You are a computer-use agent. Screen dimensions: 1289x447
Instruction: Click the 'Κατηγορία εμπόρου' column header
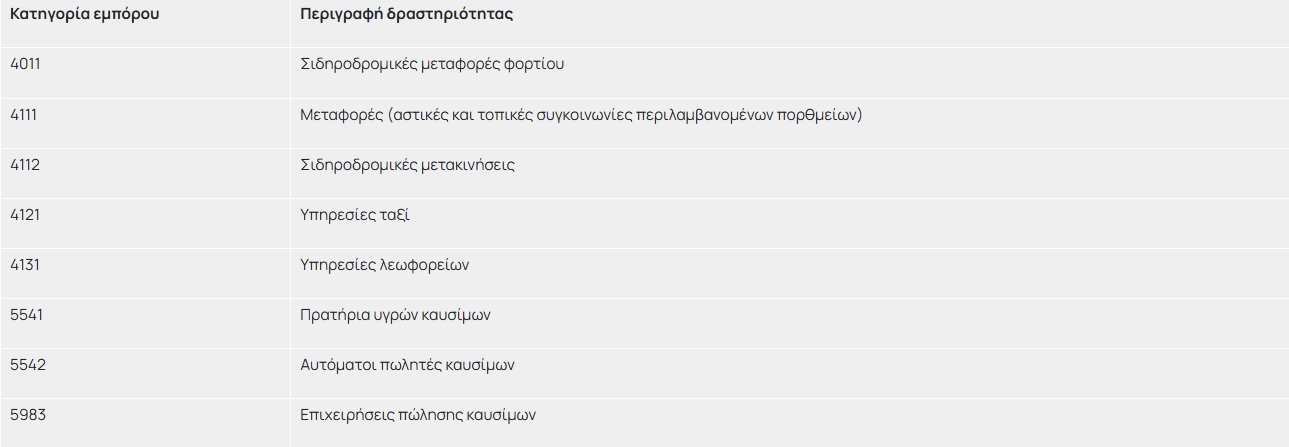[x=84, y=15]
